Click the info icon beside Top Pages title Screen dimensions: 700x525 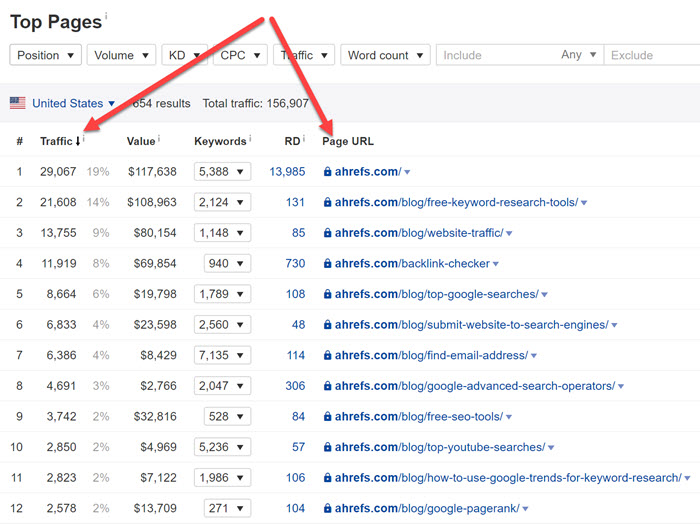[x=107, y=17]
